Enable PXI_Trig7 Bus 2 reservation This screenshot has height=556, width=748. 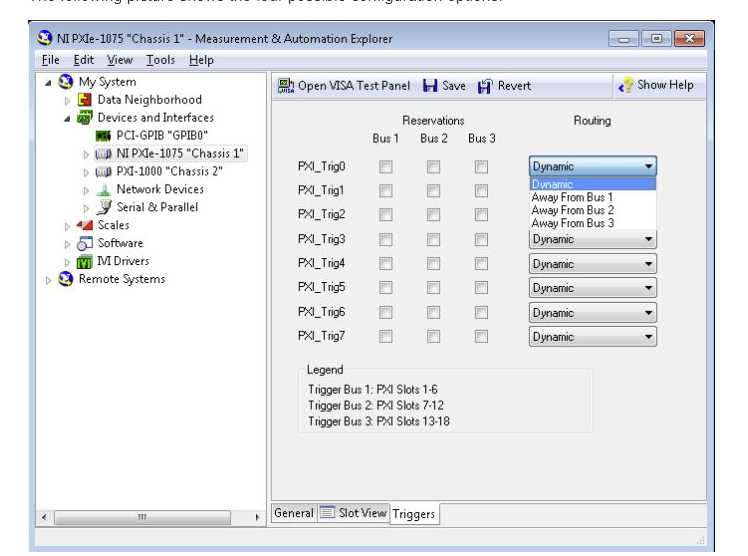(x=433, y=337)
